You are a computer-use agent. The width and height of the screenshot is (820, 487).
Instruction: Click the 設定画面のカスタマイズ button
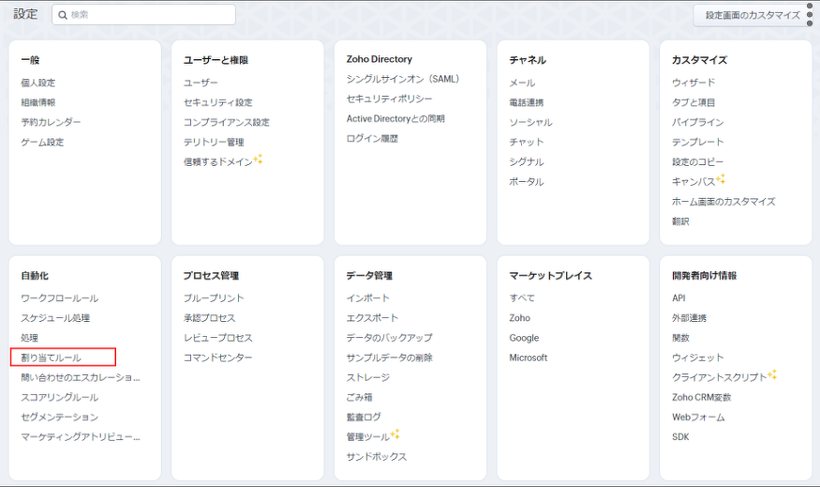point(752,15)
